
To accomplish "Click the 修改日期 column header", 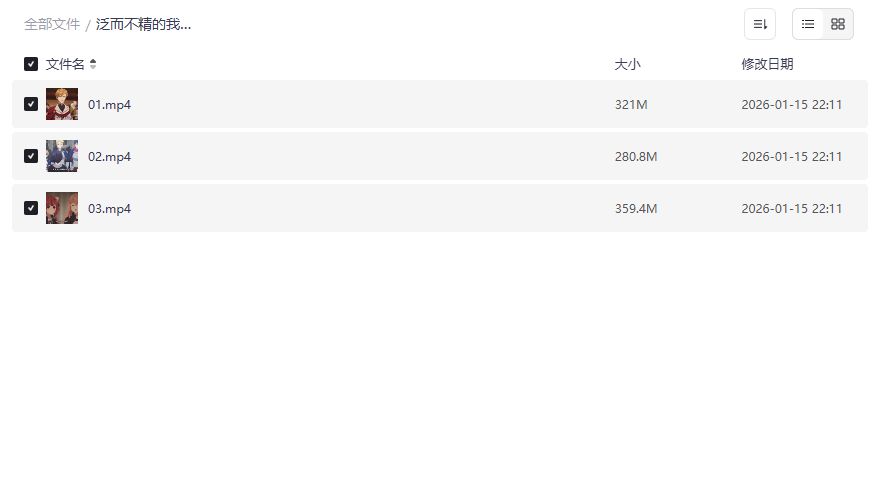I will click(x=767, y=64).
